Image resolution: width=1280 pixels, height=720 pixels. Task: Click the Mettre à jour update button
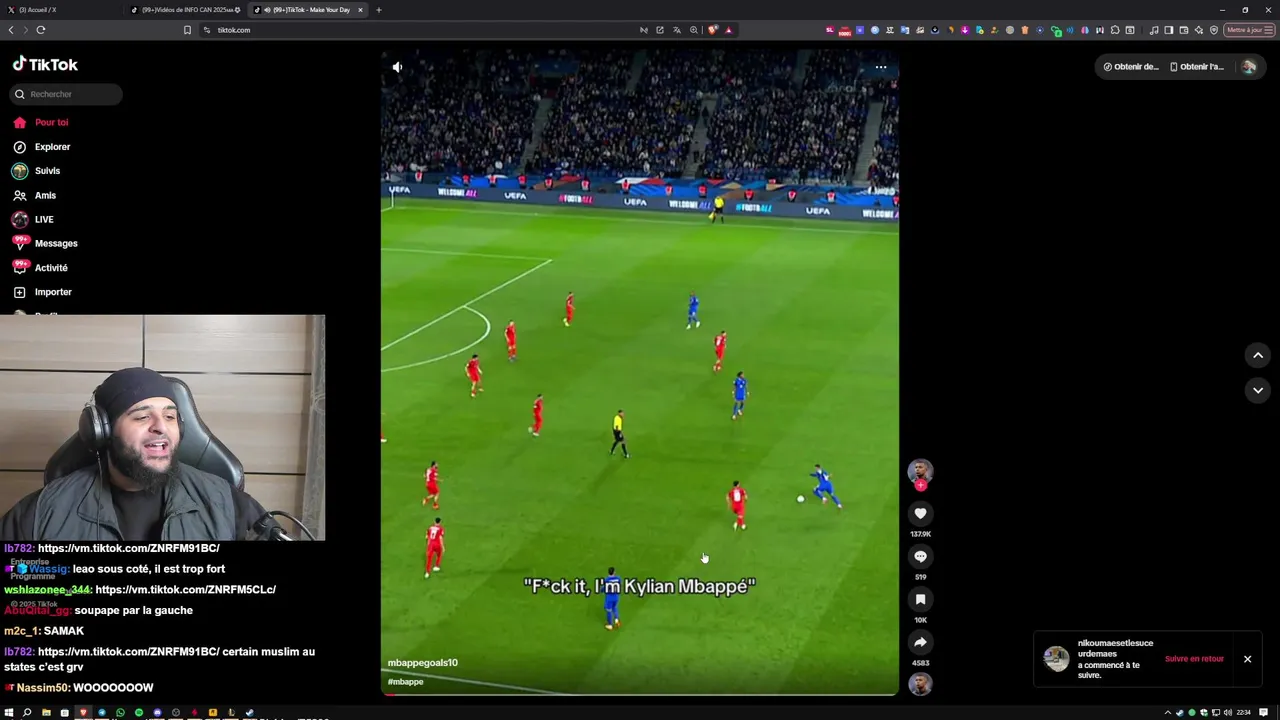pyautogui.click(x=1249, y=30)
